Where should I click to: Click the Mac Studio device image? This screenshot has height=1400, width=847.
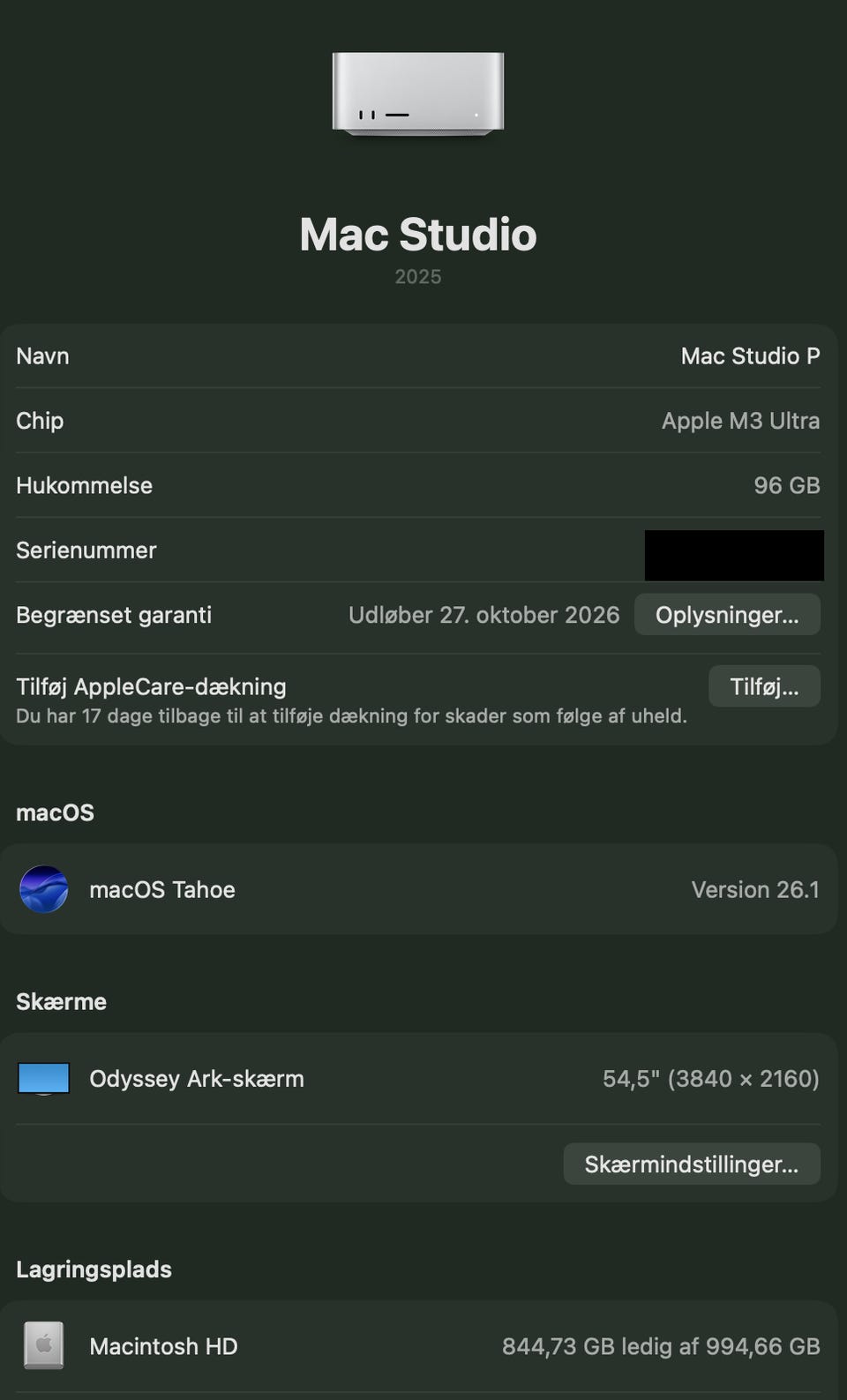point(418,94)
